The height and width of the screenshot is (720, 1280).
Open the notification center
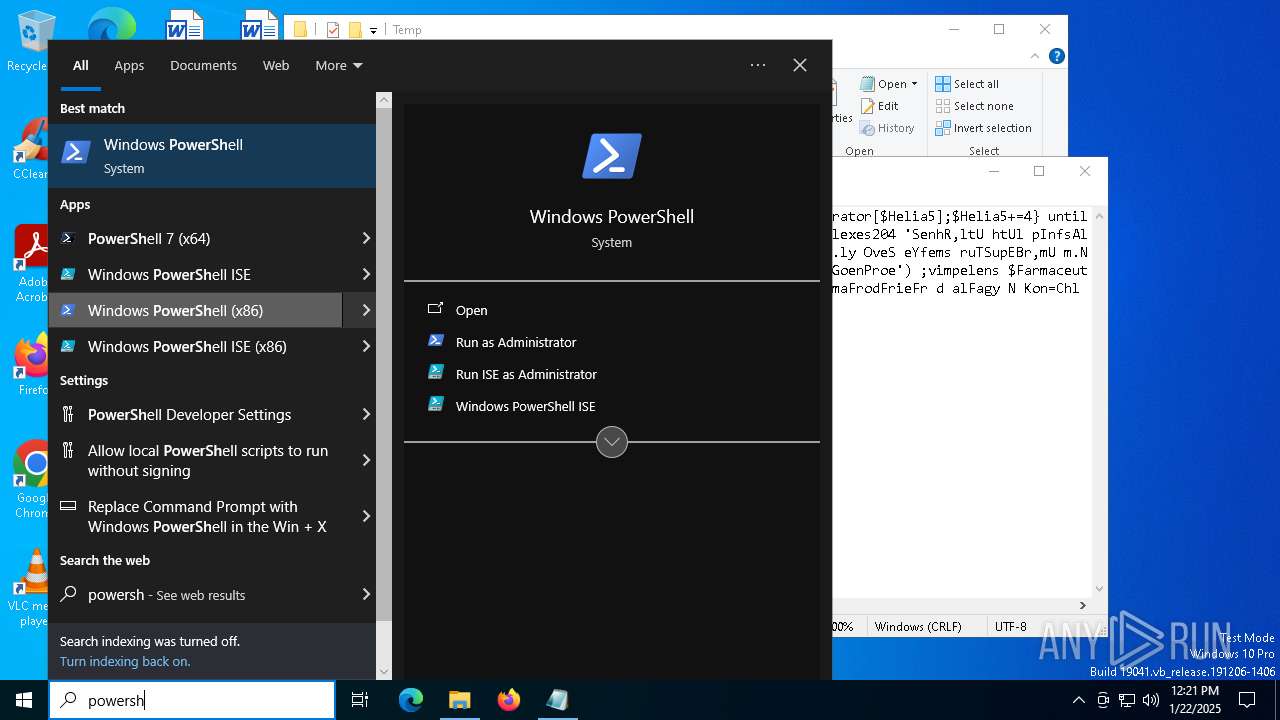(1247, 700)
